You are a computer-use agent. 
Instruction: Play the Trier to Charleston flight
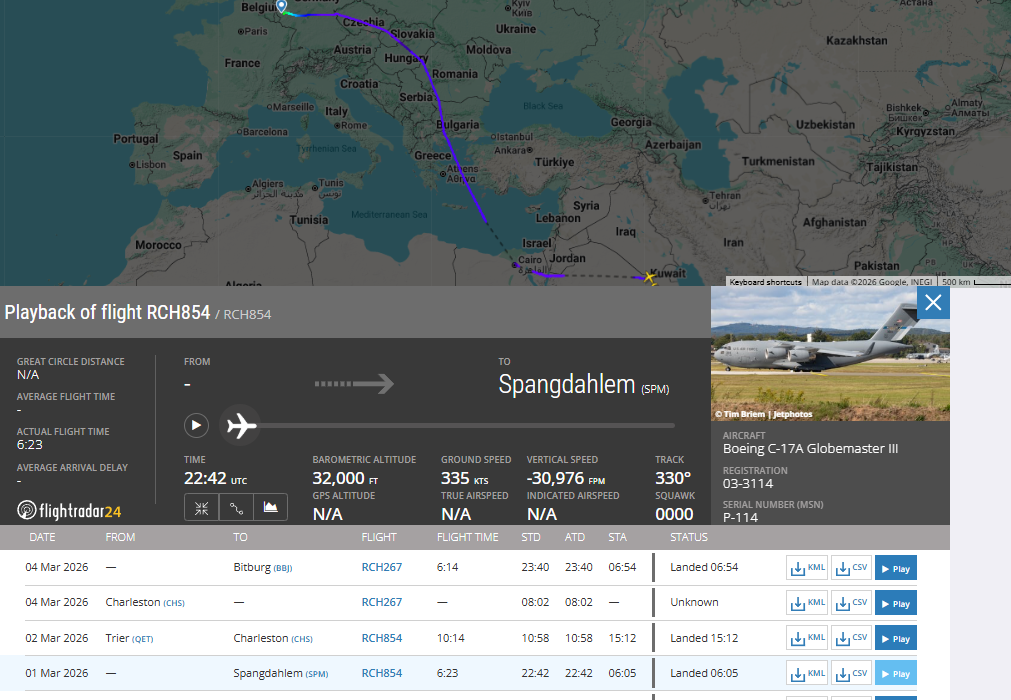point(895,638)
